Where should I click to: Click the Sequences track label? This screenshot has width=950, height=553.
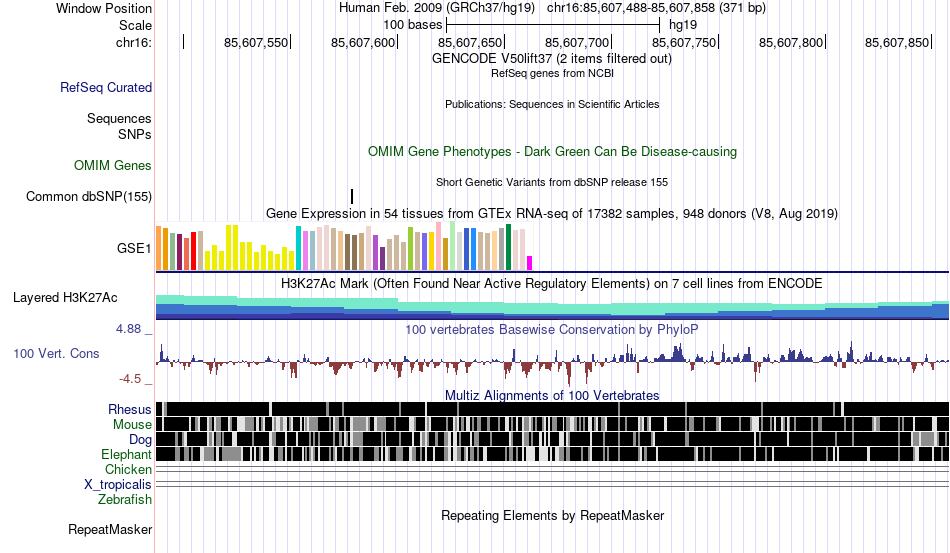tap(119, 118)
